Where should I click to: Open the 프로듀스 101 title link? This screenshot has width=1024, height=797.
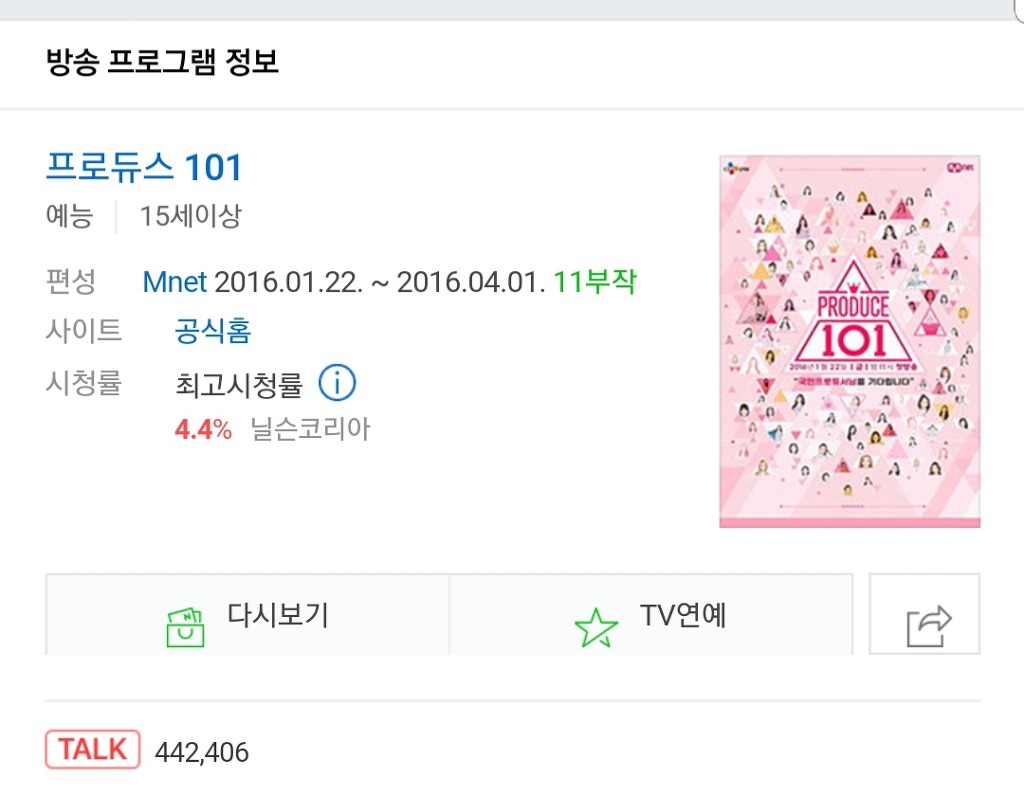143,168
